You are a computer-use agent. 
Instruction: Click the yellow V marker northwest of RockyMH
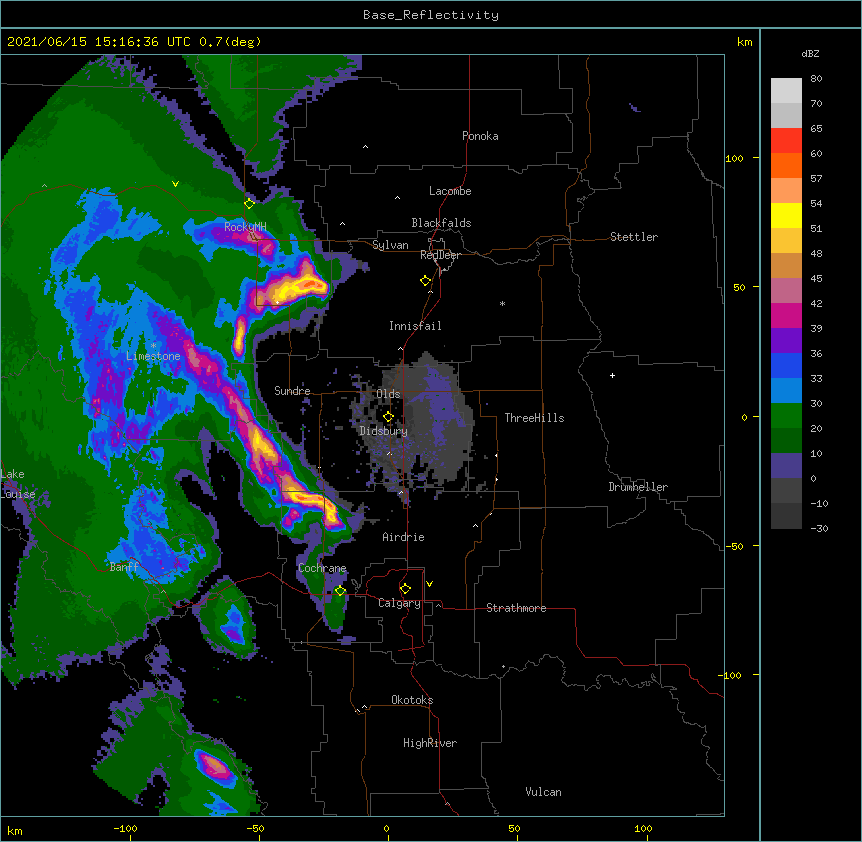pos(175,184)
